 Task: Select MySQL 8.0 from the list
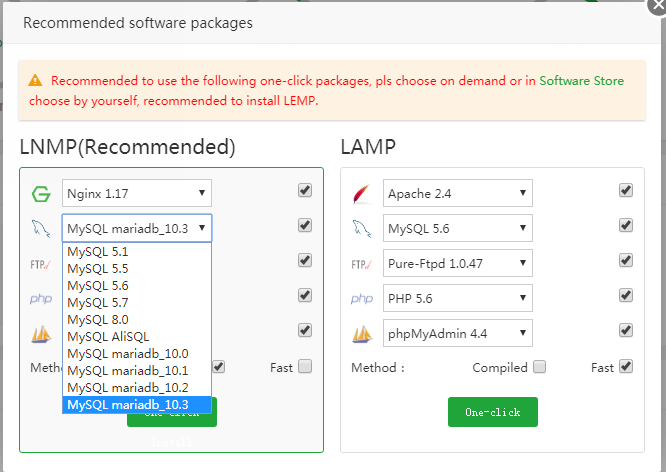[x=97, y=320]
